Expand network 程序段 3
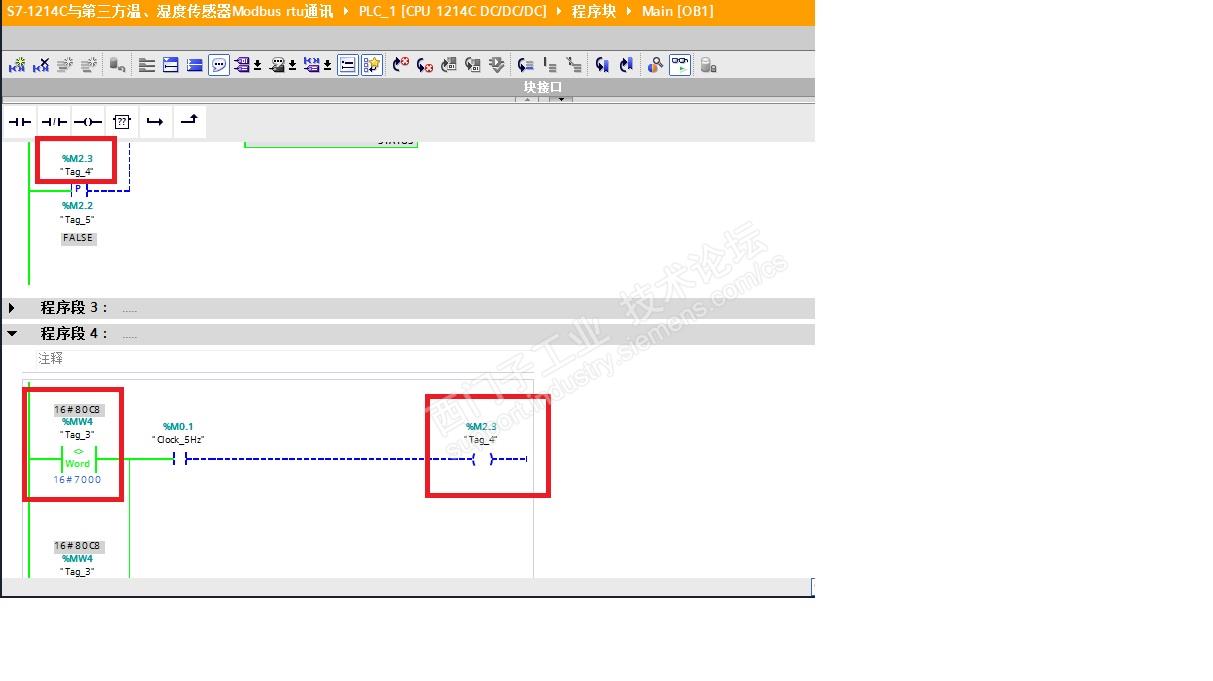 click(x=12, y=308)
